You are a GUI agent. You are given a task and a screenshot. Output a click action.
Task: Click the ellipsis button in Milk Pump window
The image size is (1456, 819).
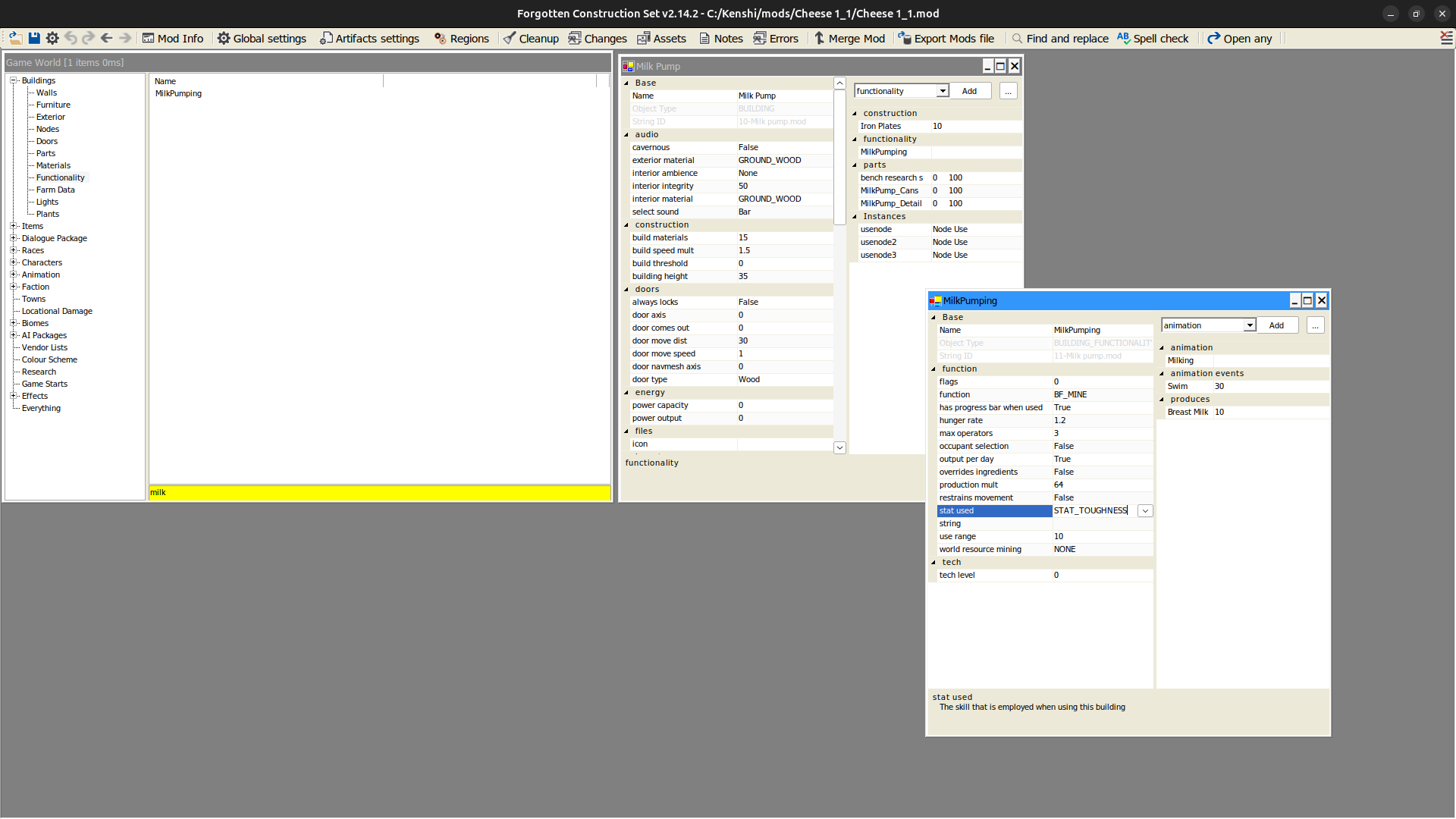1008,91
